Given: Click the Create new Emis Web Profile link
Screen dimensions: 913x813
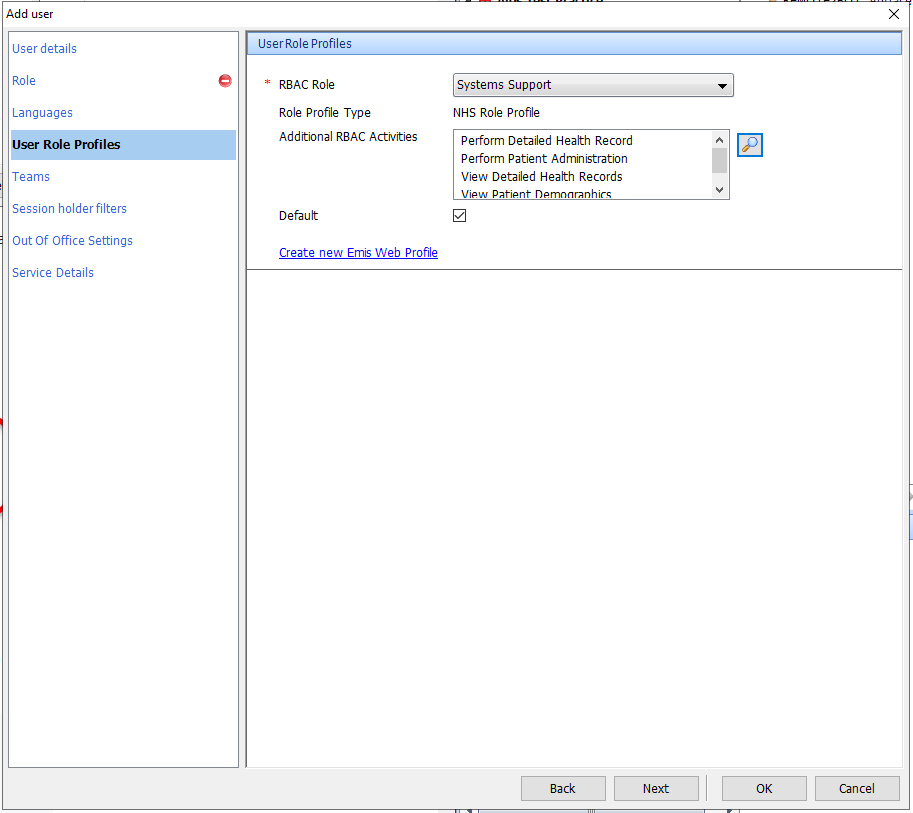Looking at the screenshot, I should pos(358,252).
